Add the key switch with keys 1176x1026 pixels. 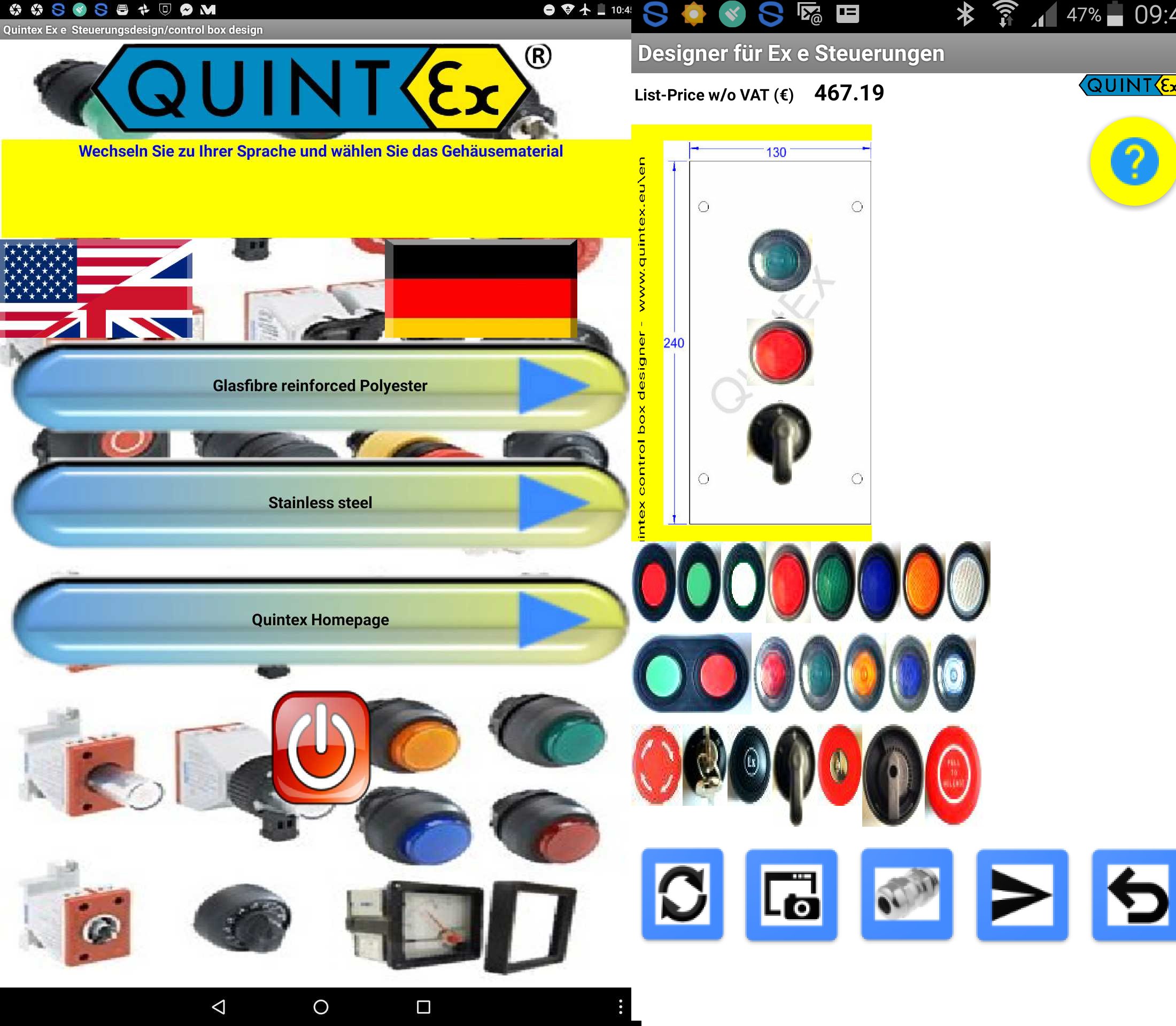coord(705,765)
